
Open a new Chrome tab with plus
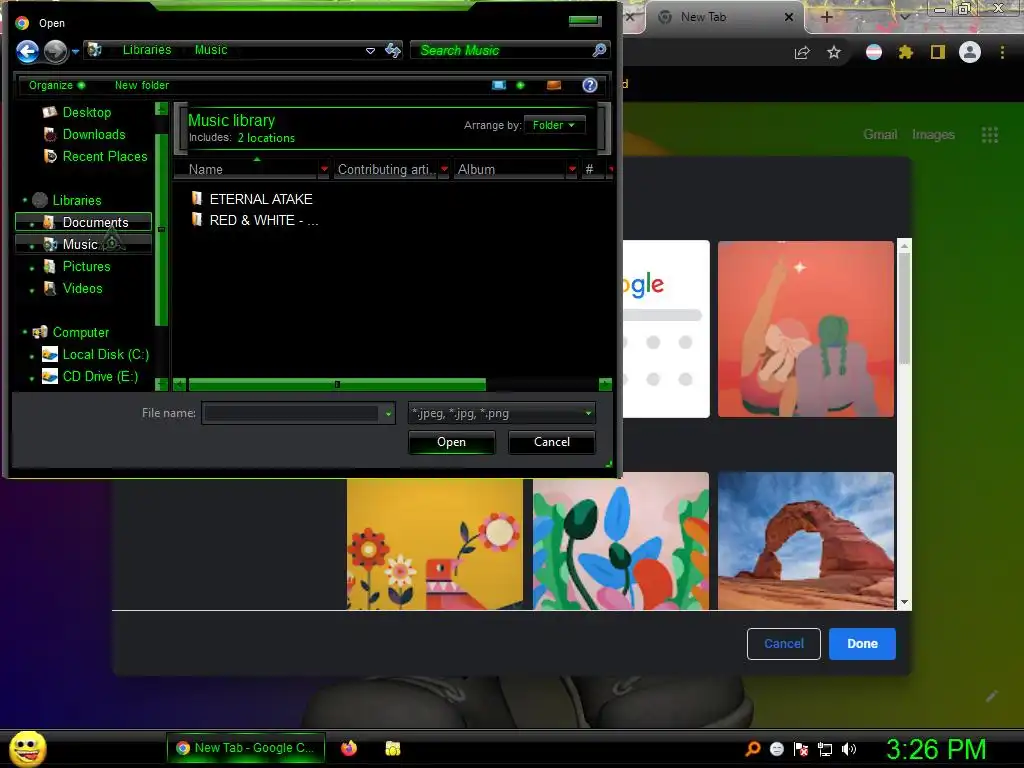click(x=826, y=17)
